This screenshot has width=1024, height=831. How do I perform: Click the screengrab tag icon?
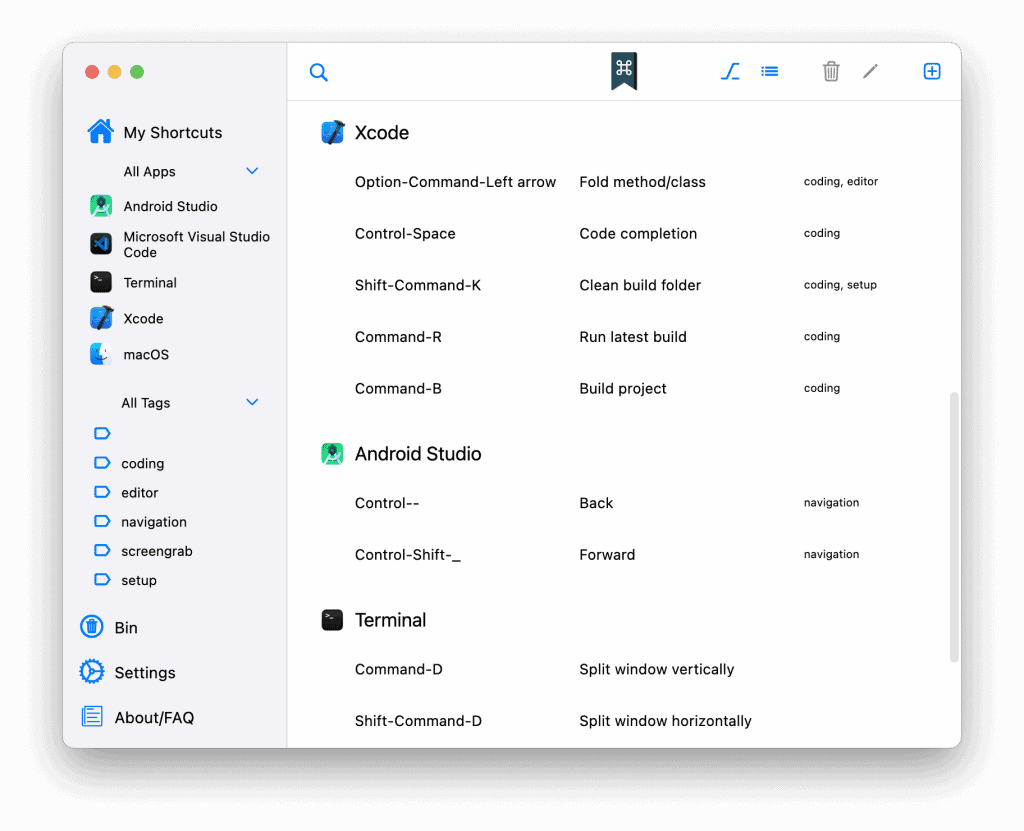tap(103, 550)
